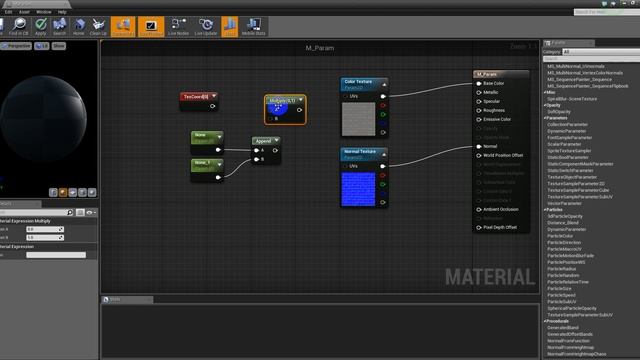Click the Specular input pin
The height and width of the screenshot is (360, 640).
[479, 102]
